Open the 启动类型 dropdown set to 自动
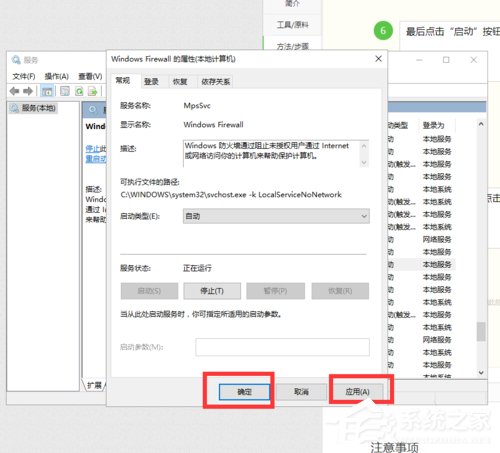This screenshot has height=453, width=500. coord(276,216)
